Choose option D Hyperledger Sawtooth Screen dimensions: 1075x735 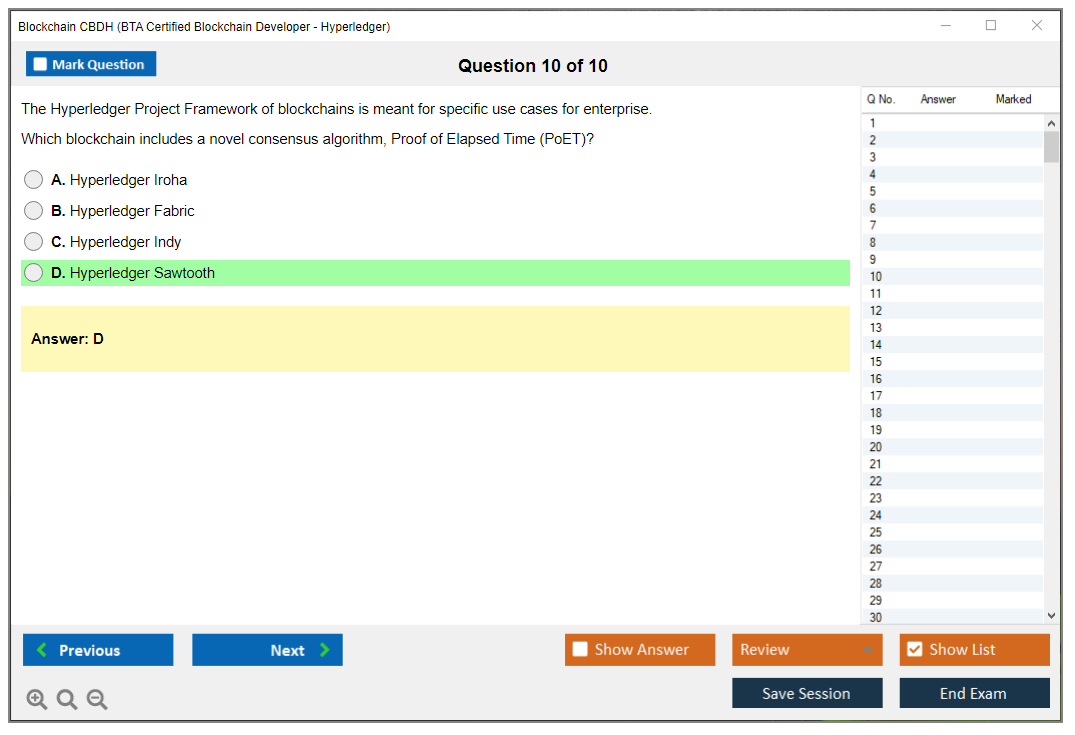(34, 273)
